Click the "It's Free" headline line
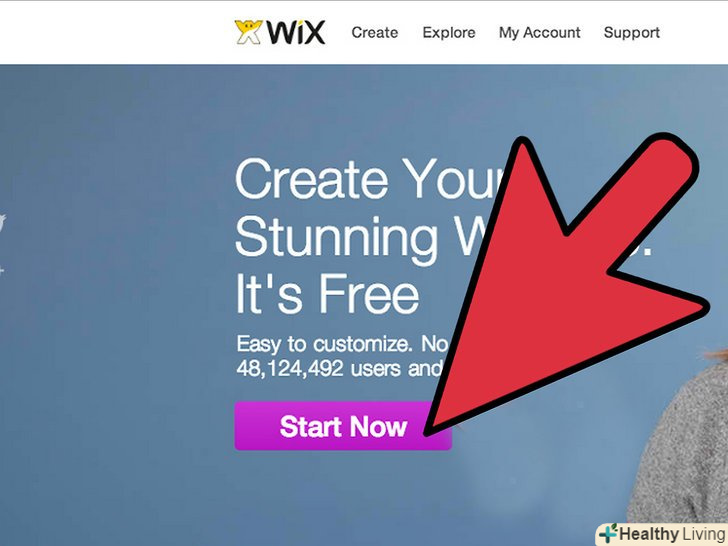 (327, 293)
